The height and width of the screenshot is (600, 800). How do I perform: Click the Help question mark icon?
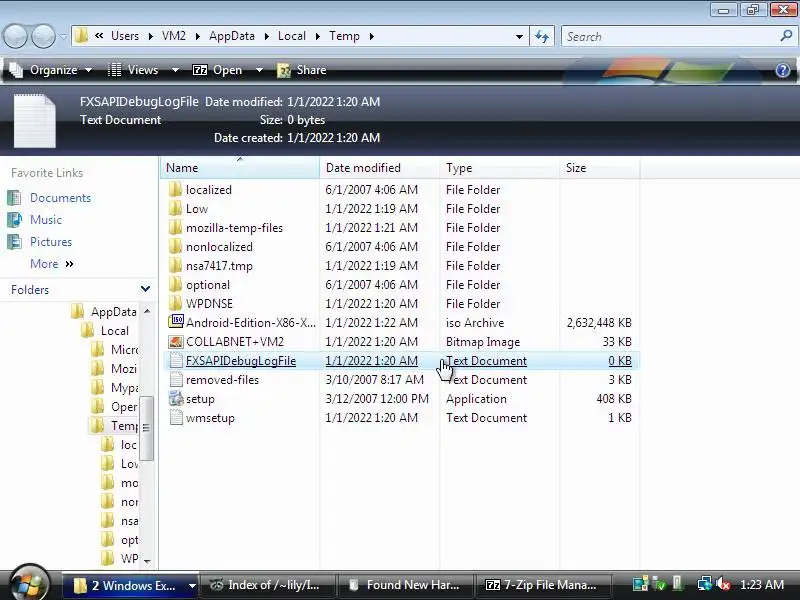(783, 70)
